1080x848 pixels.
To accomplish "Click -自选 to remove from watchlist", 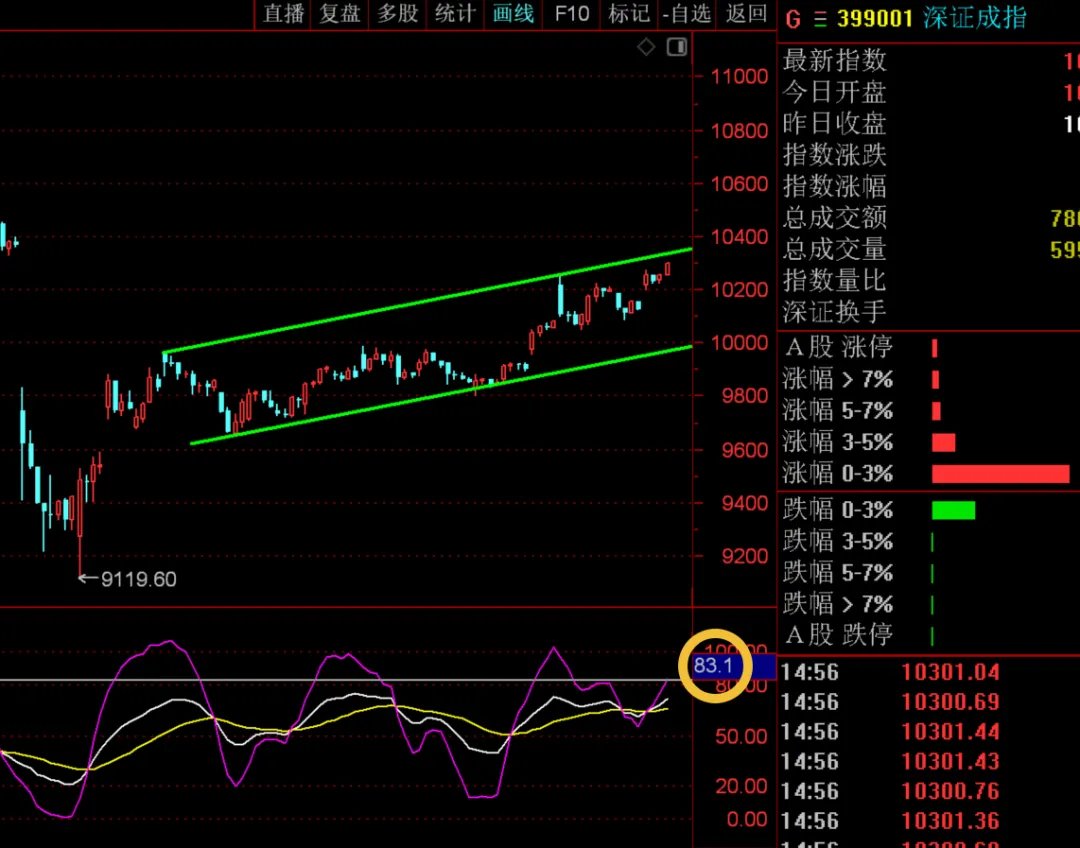I will click(x=686, y=13).
